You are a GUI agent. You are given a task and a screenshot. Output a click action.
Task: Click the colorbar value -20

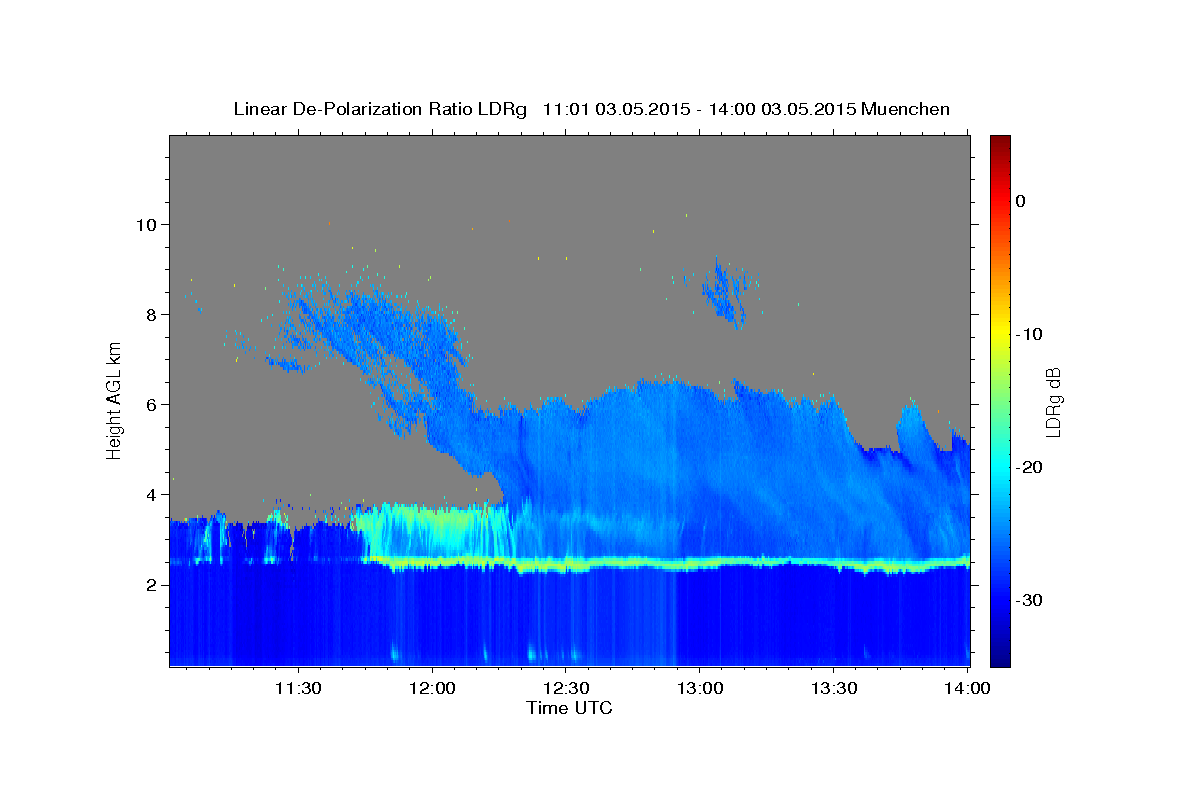coord(1028,467)
